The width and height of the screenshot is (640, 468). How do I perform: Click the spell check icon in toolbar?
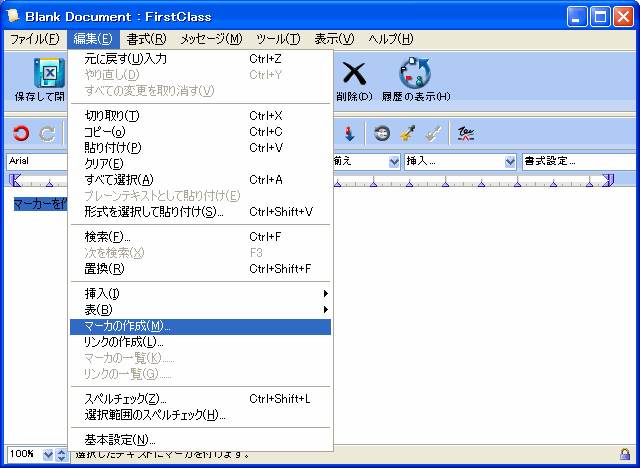(x=466, y=133)
